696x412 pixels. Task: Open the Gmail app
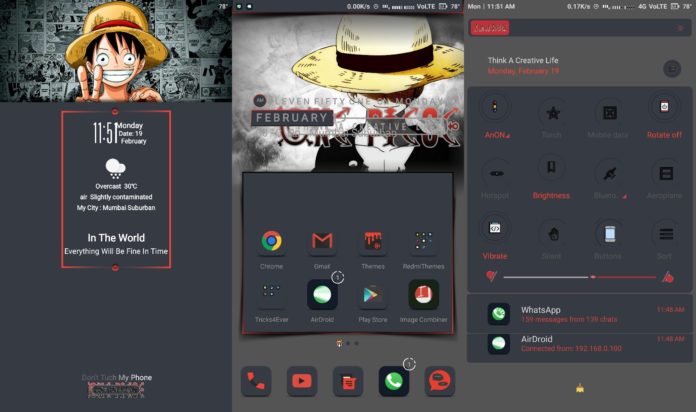322,241
